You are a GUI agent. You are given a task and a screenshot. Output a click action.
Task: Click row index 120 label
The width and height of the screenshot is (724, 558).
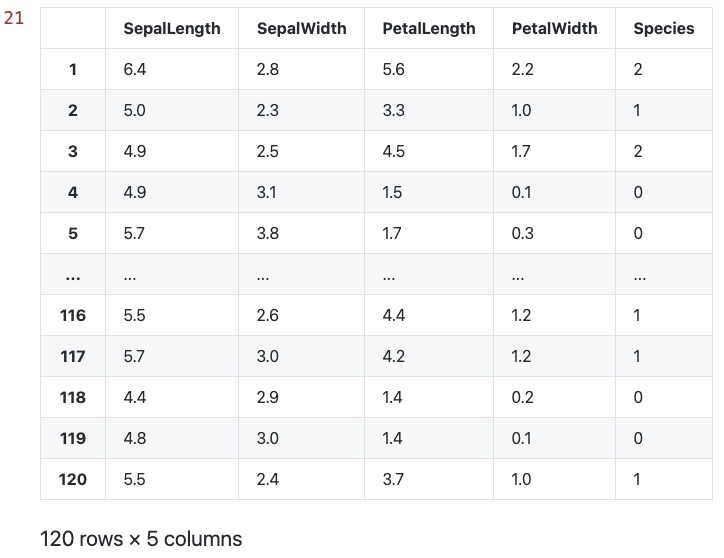click(73, 479)
